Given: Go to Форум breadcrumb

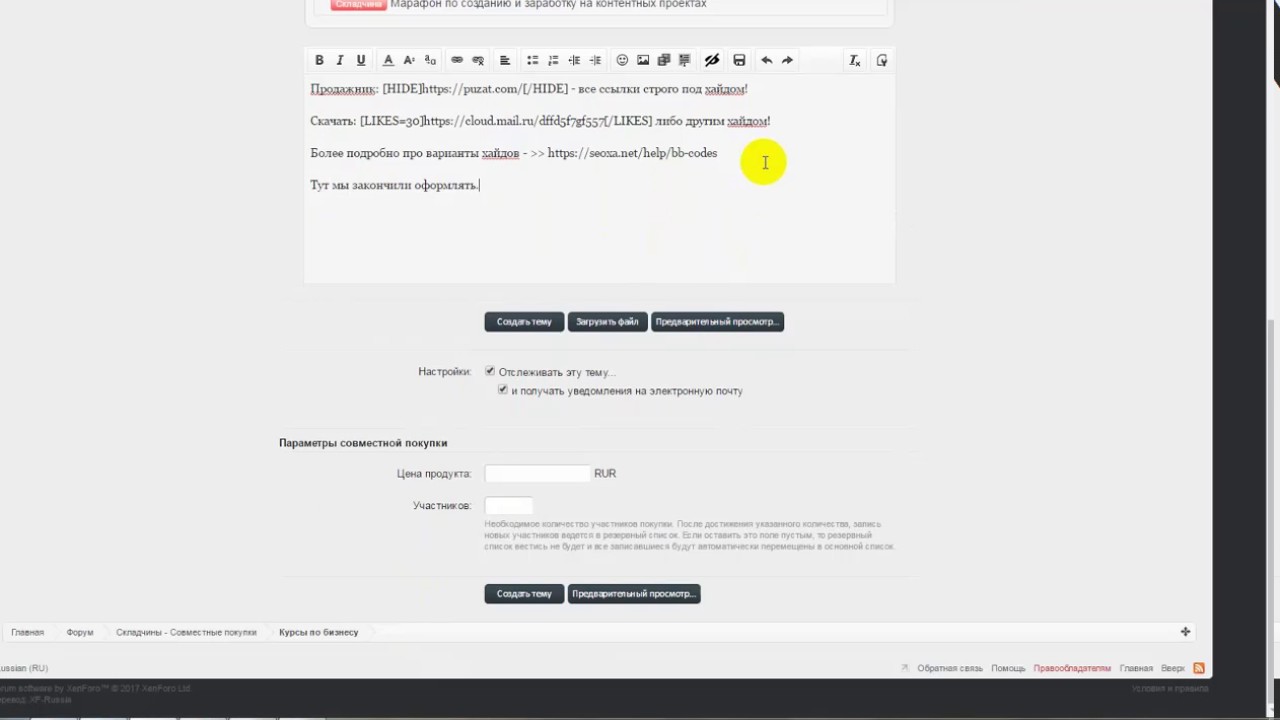Looking at the screenshot, I should (80, 632).
